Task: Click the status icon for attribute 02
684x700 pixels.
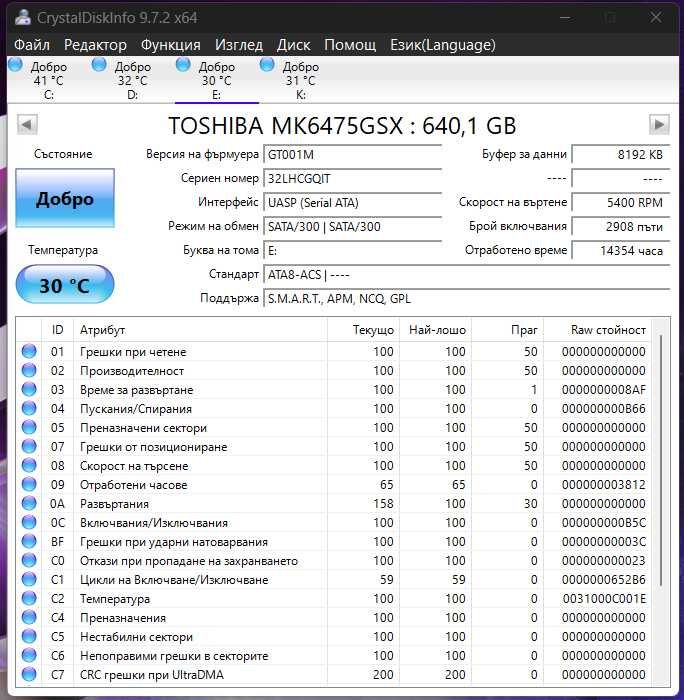Action: [x=29, y=370]
